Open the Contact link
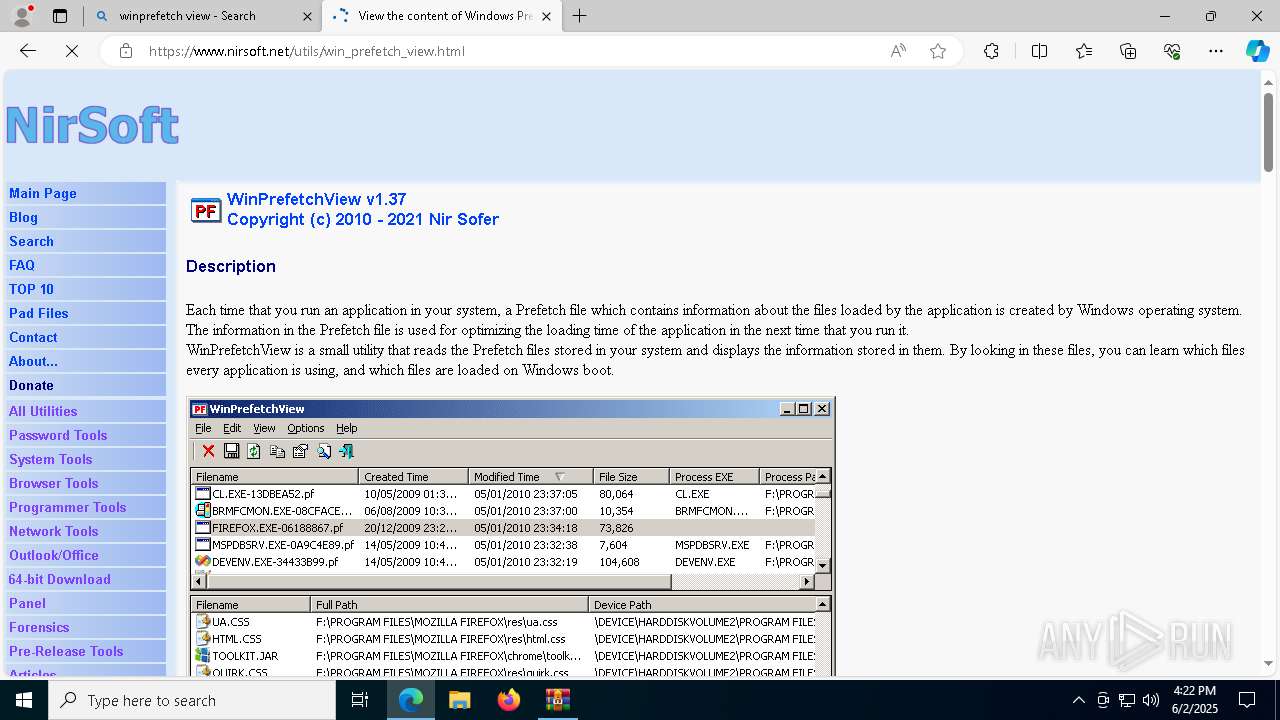Screen dimensions: 1280x720 (33, 337)
